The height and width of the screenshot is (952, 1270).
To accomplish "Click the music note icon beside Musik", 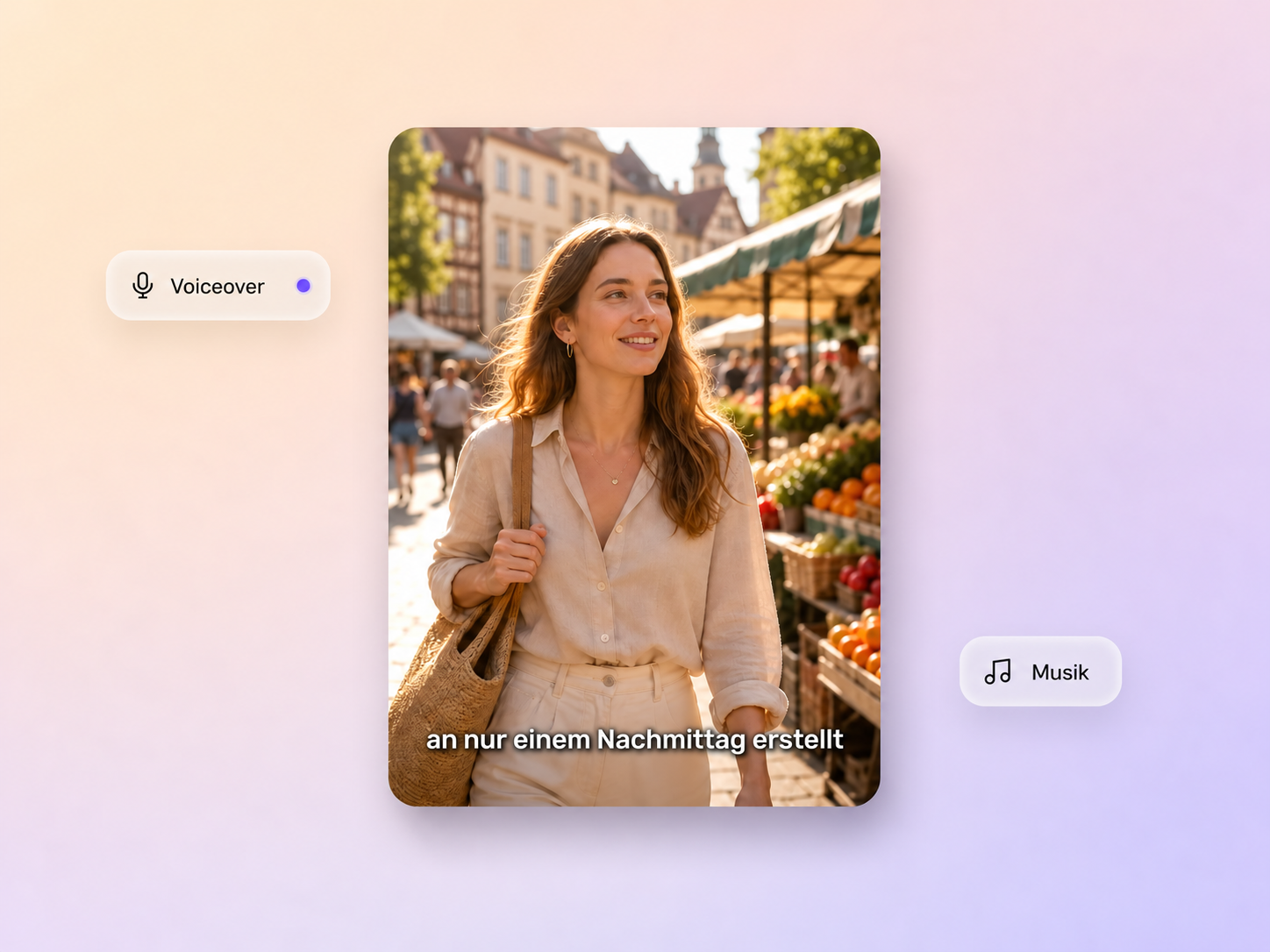I will click(998, 671).
